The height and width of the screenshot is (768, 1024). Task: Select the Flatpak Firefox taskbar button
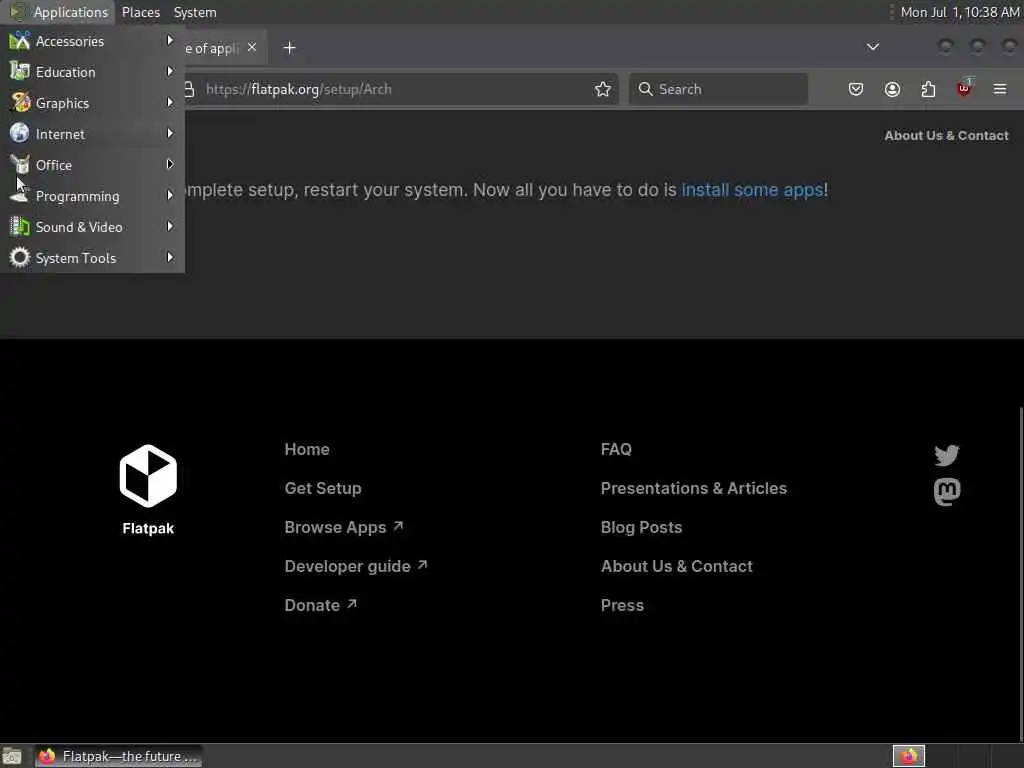click(x=118, y=756)
